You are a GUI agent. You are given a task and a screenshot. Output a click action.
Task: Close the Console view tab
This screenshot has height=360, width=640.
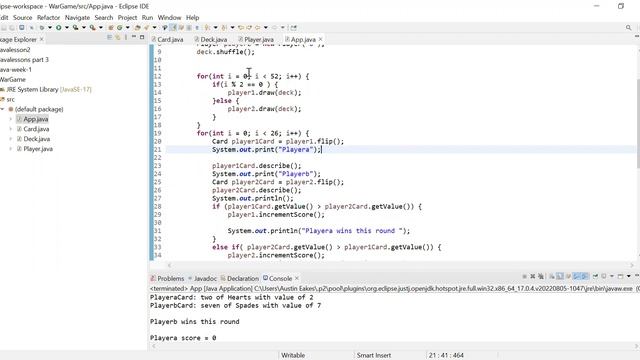pyautogui.click(x=297, y=278)
